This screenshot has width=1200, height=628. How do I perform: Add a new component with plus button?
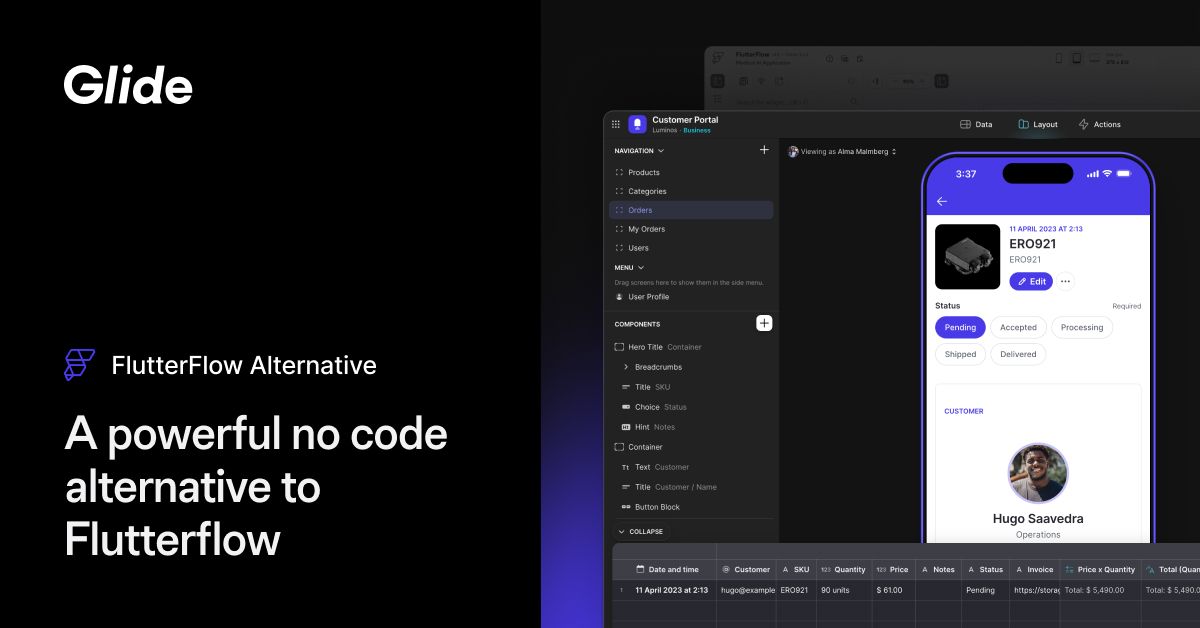(764, 323)
